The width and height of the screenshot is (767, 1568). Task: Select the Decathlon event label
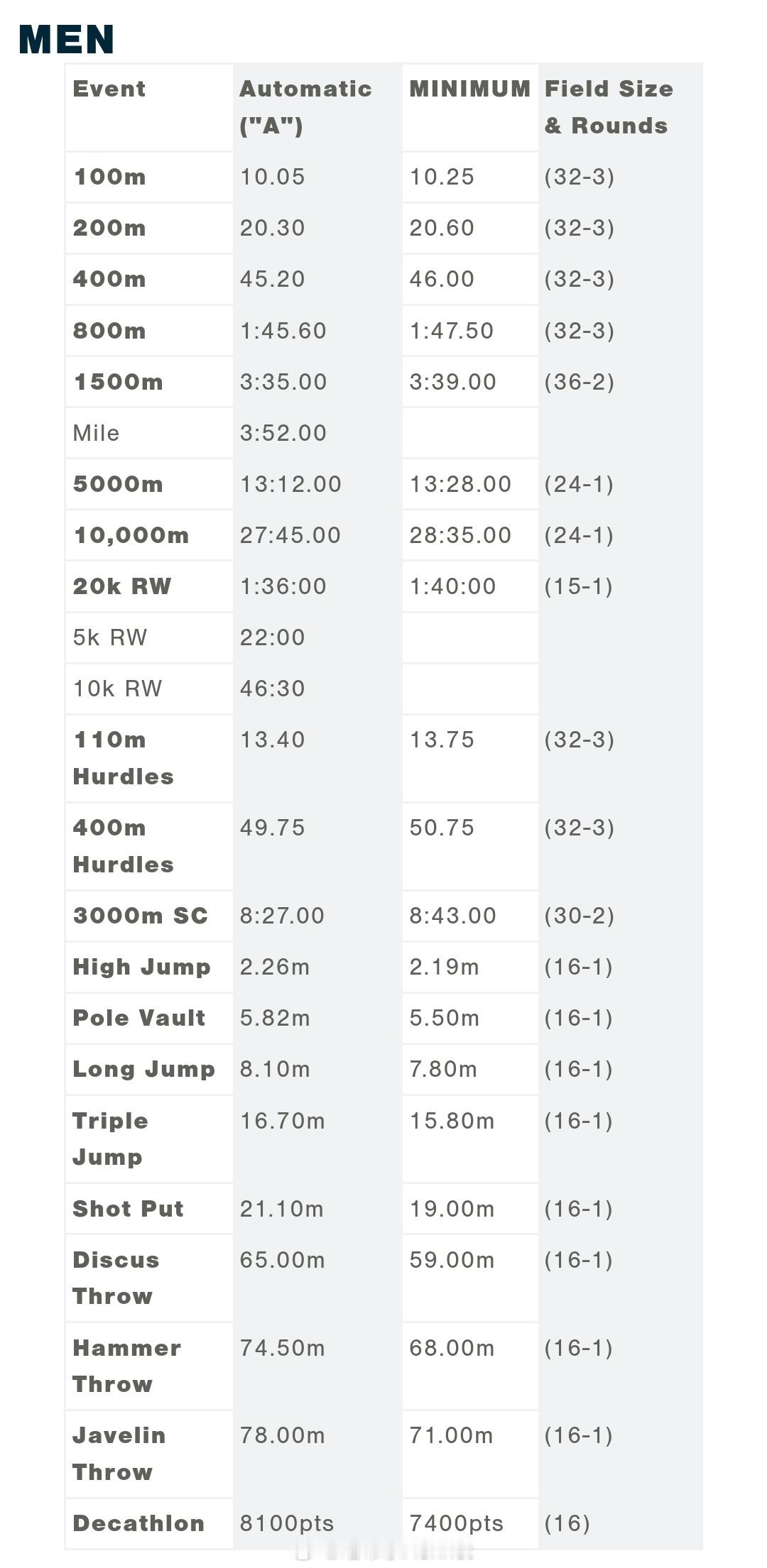[138, 1523]
